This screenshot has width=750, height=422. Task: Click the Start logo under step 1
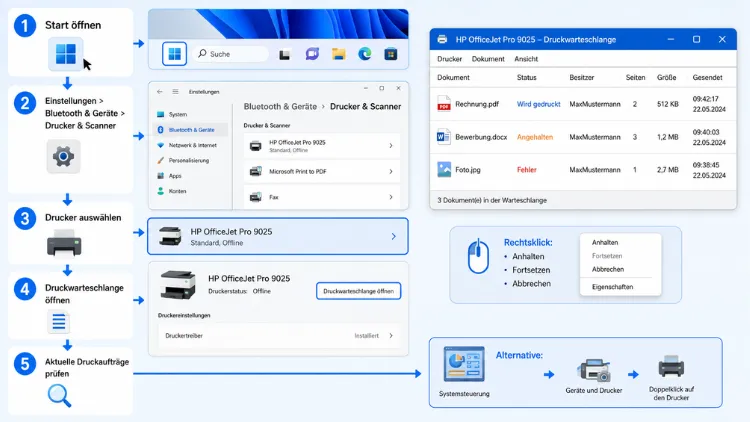coord(66,54)
